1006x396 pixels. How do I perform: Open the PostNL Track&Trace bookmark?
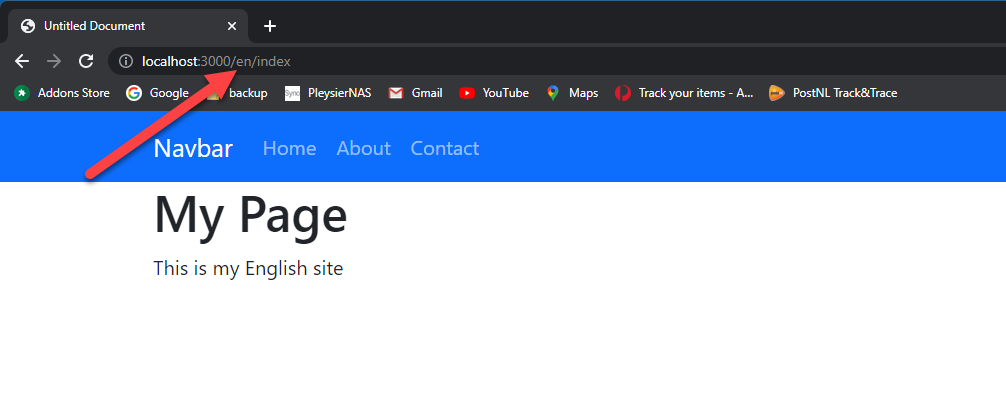click(833, 93)
